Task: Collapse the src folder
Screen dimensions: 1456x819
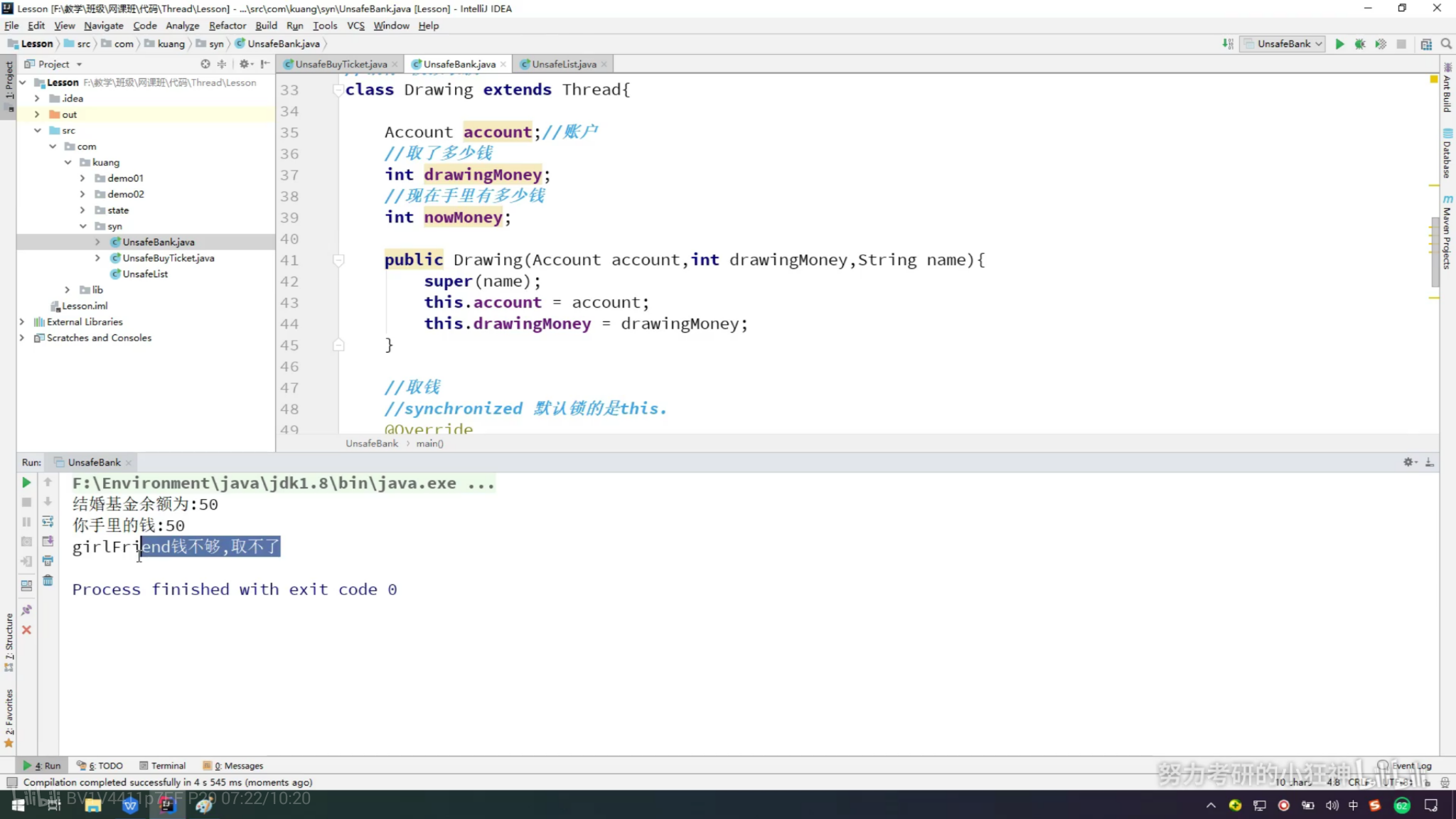Action: (37, 130)
